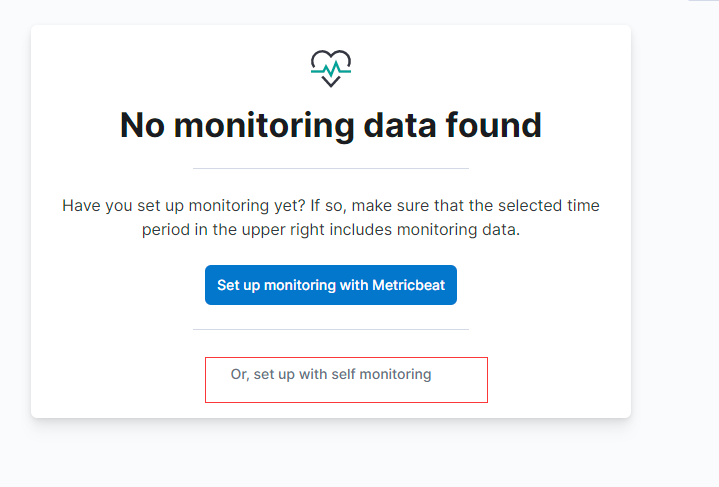719x487 pixels.
Task: Click the teal heartbeat pulse line
Action: [331, 70]
